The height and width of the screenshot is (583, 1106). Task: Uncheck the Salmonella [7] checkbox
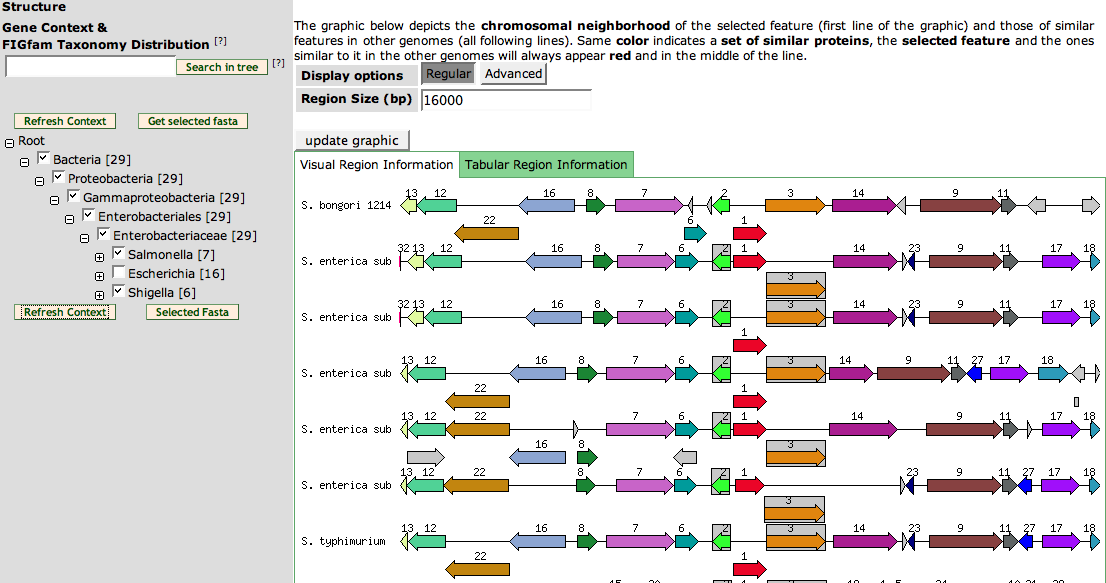[x=118, y=253]
